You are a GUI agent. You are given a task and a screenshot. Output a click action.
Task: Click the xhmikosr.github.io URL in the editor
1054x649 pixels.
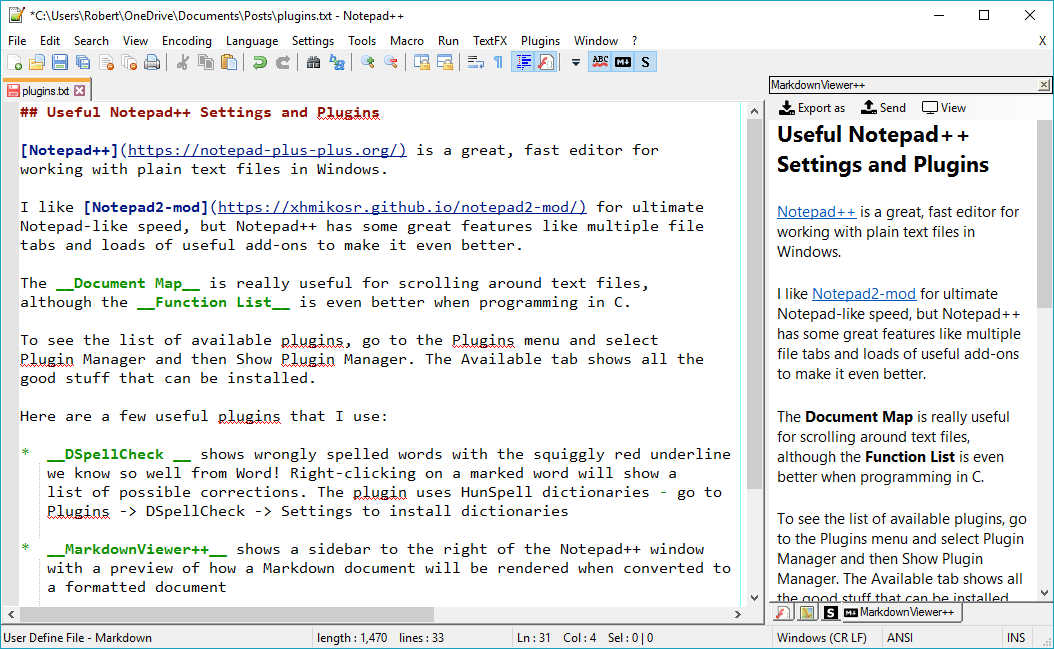pyautogui.click(x=402, y=207)
